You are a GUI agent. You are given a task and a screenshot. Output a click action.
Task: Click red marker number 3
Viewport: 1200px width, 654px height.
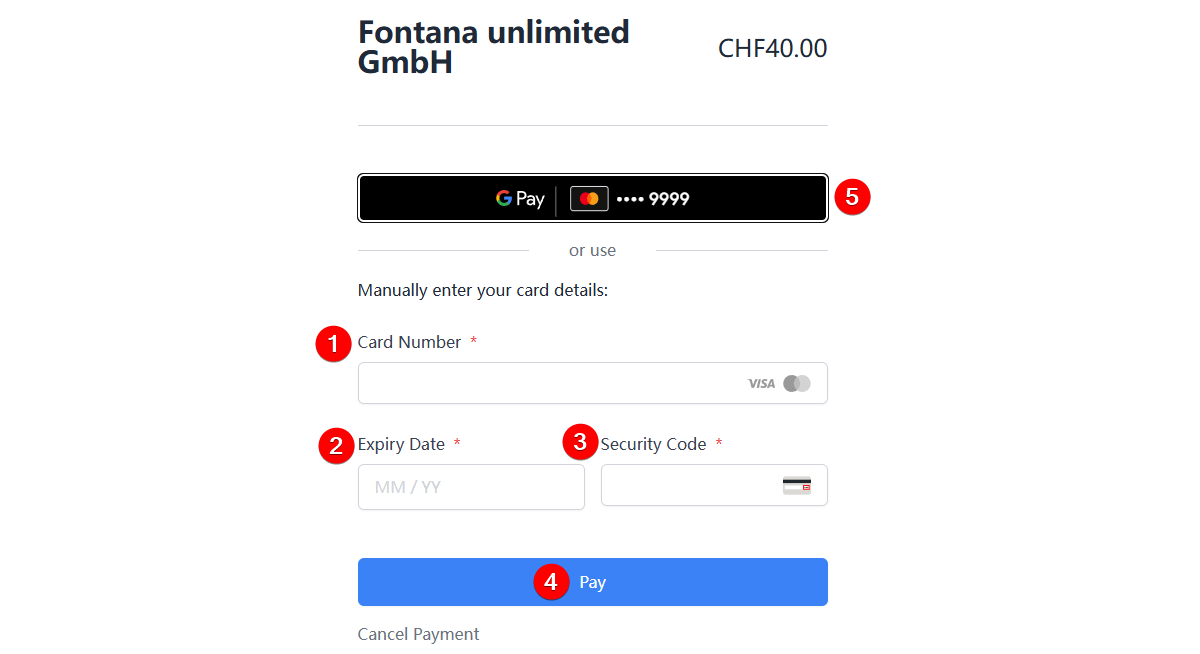tap(580, 442)
